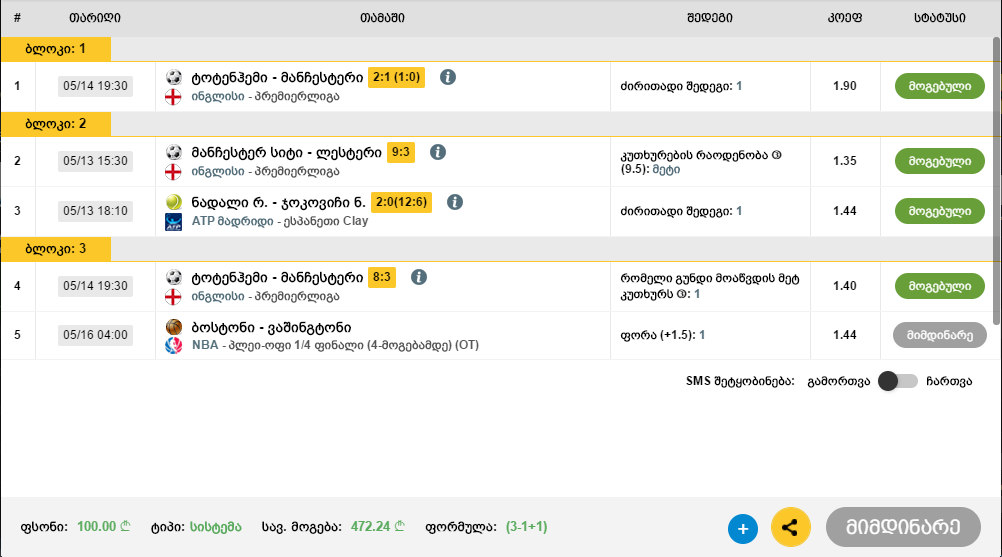Select the ბლოკი: 1 tab

click(56, 49)
